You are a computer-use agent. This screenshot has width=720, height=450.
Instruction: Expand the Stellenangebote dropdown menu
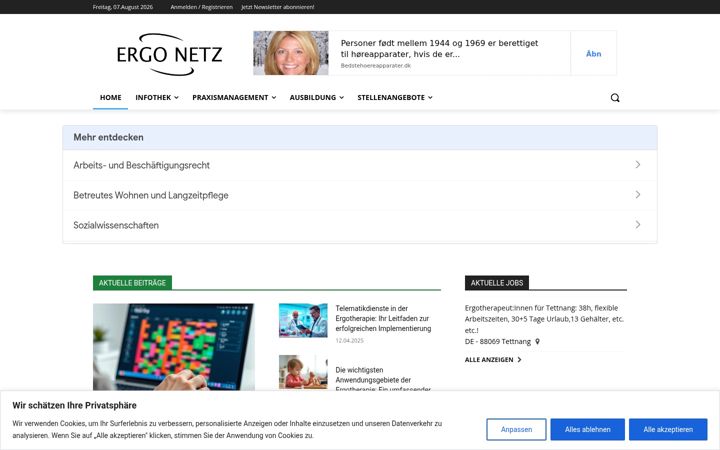pos(395,97)
